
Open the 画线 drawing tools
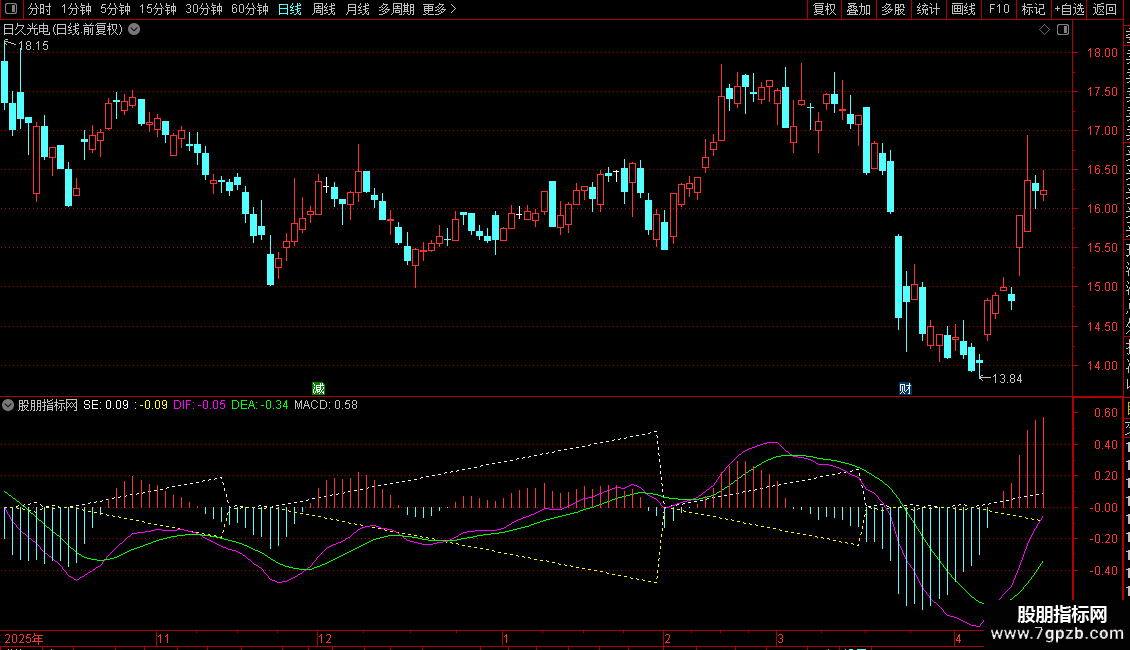pyautogui.click(x=963, y=9)
